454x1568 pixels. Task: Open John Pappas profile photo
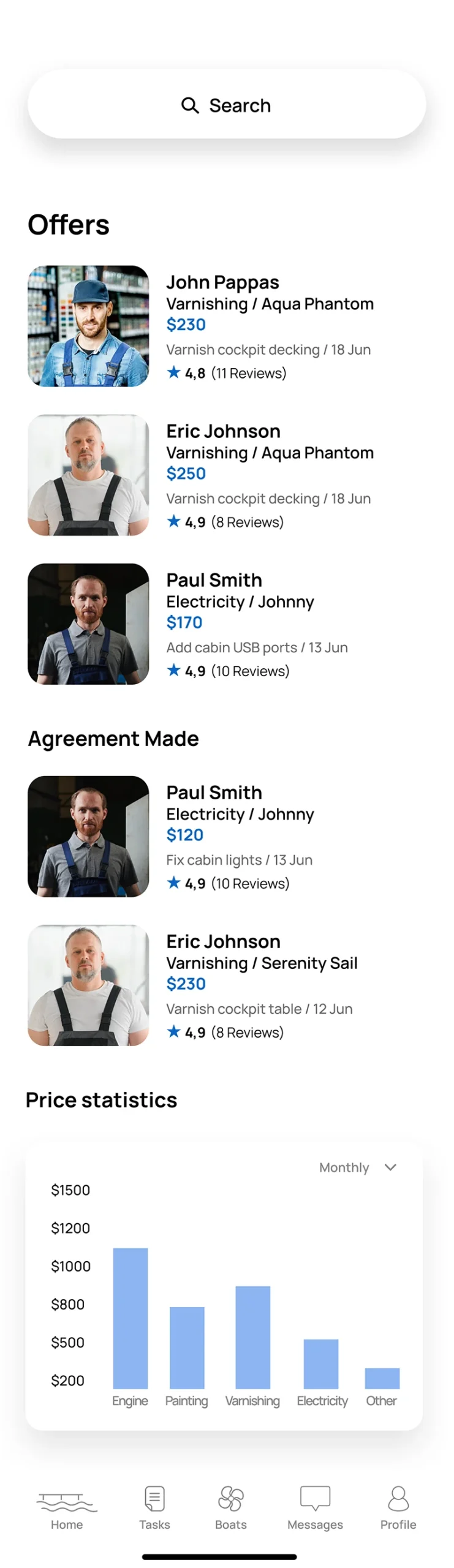88,326
